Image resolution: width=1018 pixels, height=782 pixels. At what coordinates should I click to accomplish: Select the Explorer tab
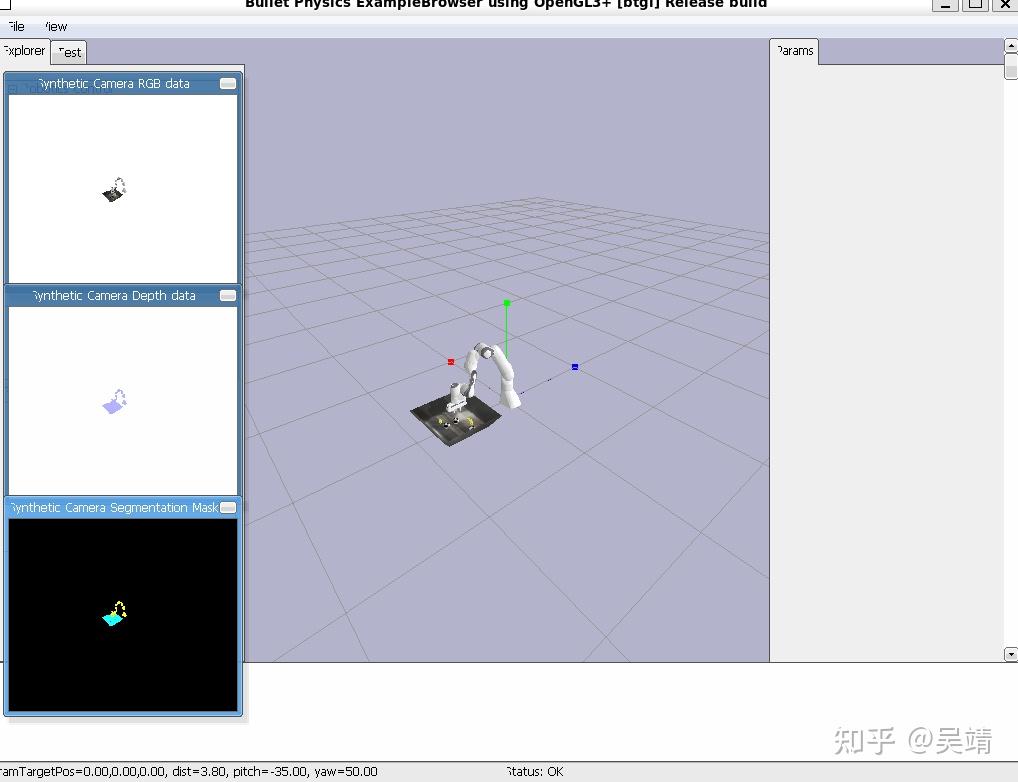coord(24,51)
